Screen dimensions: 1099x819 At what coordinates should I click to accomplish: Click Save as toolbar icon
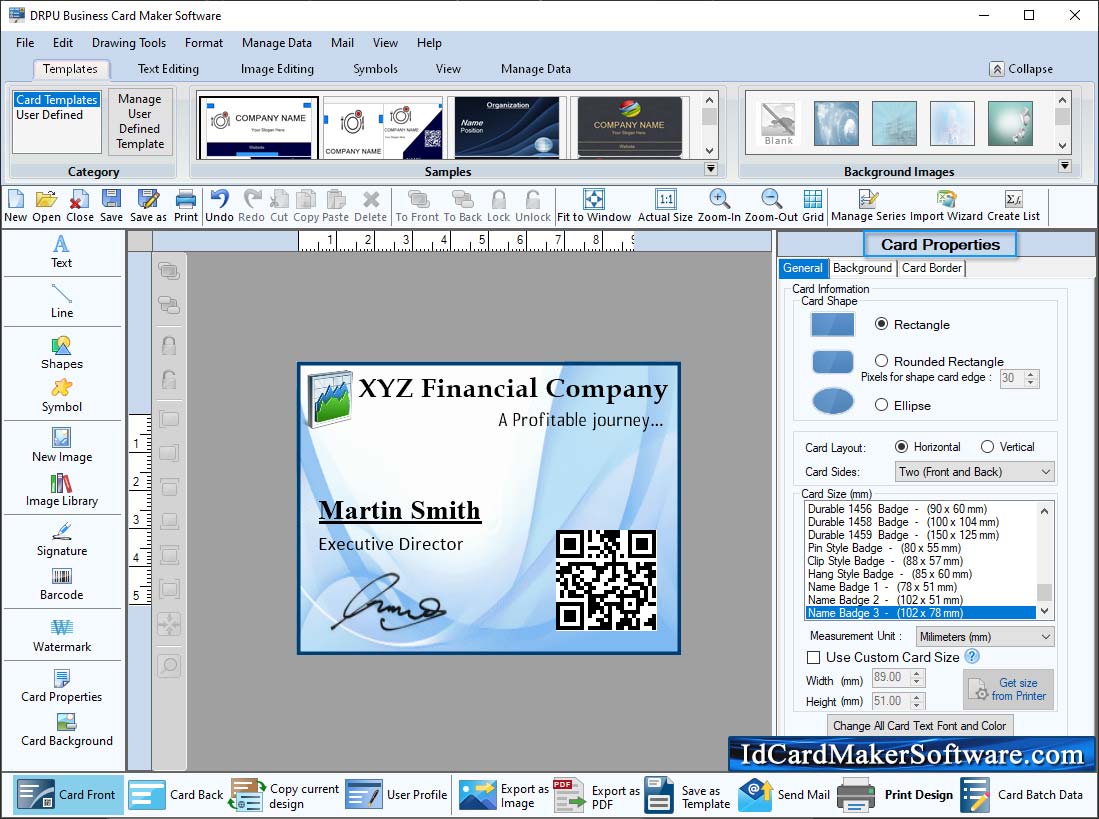[x=148, y=206]
